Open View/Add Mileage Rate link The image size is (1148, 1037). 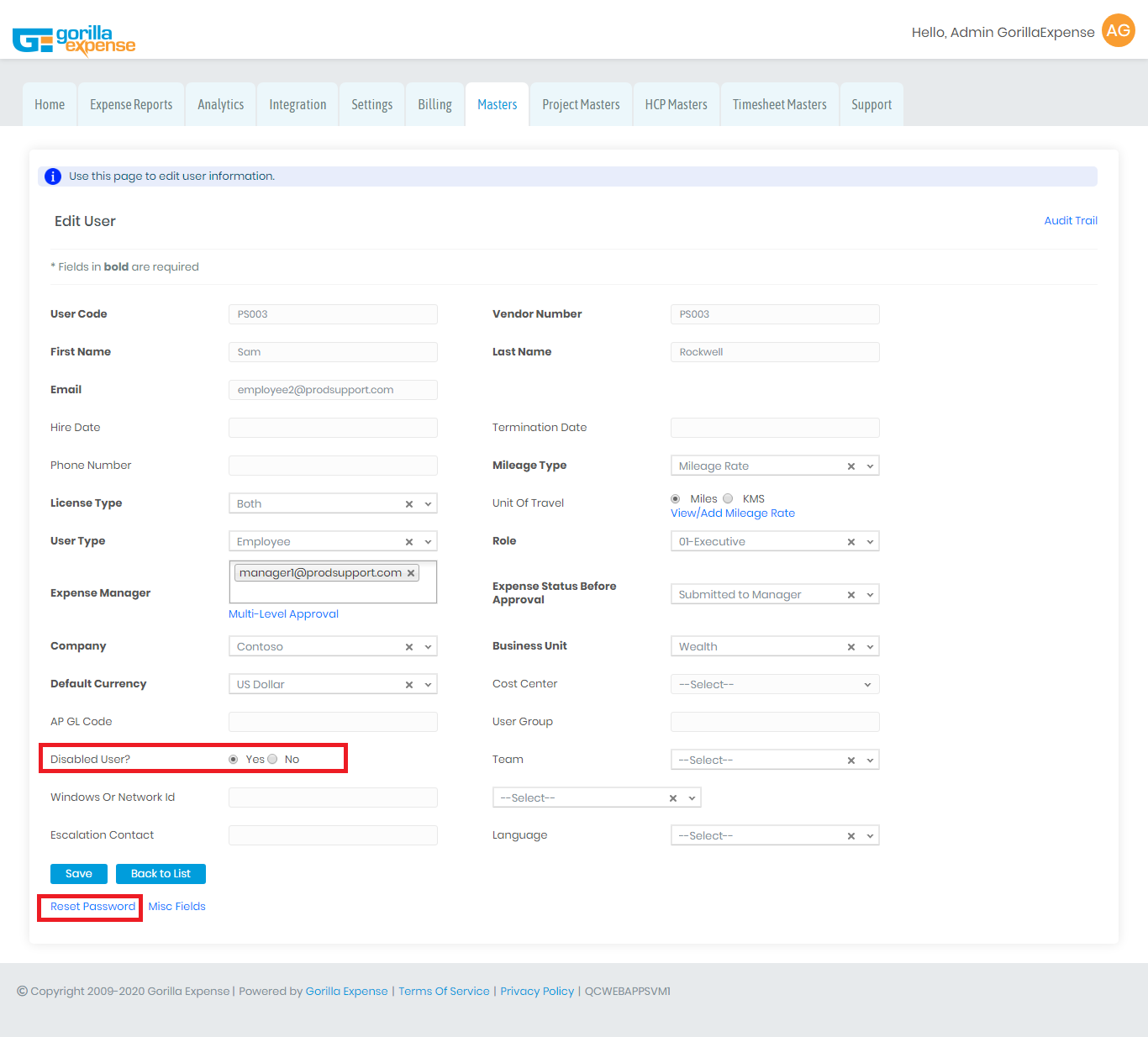coord(733,513)
